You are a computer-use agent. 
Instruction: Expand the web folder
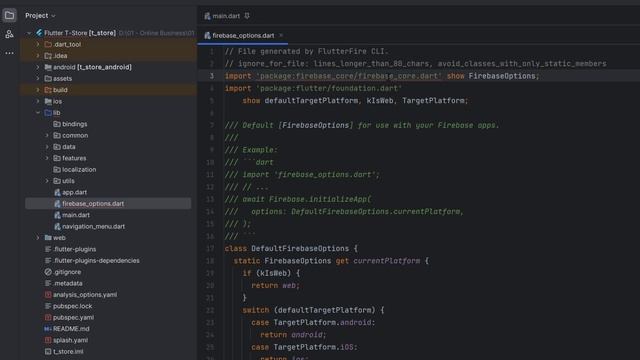point(38,238)
